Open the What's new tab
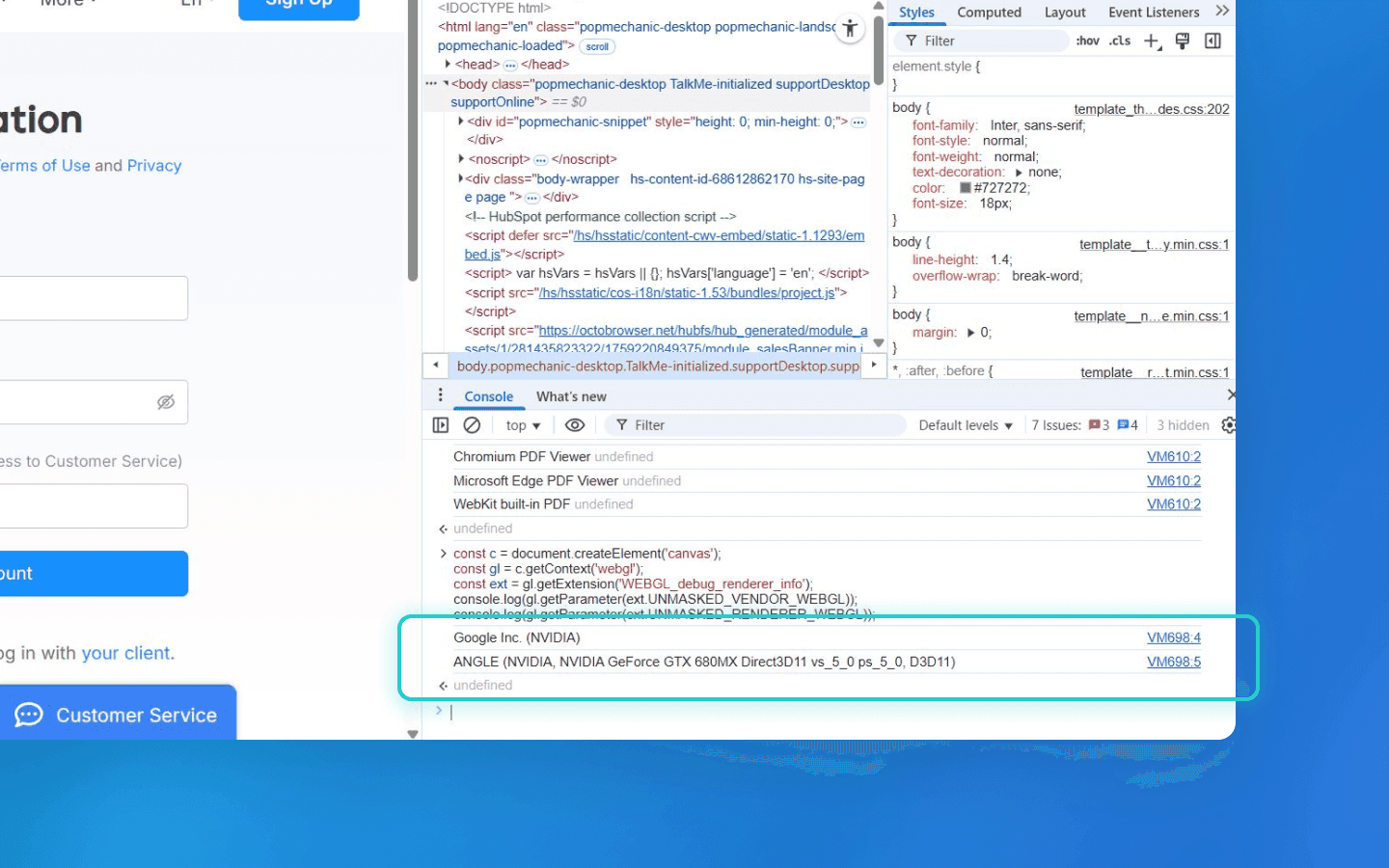Viewport: 1389px width, 868px height. pos(571,395)
